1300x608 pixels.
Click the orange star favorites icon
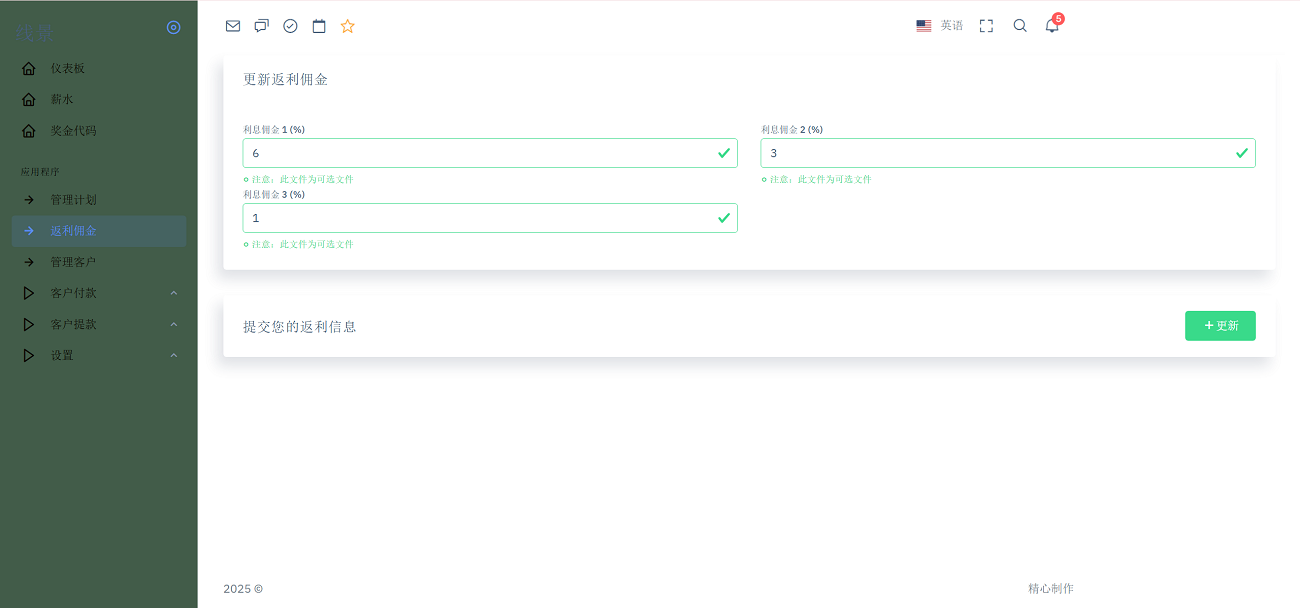(347, 26)
